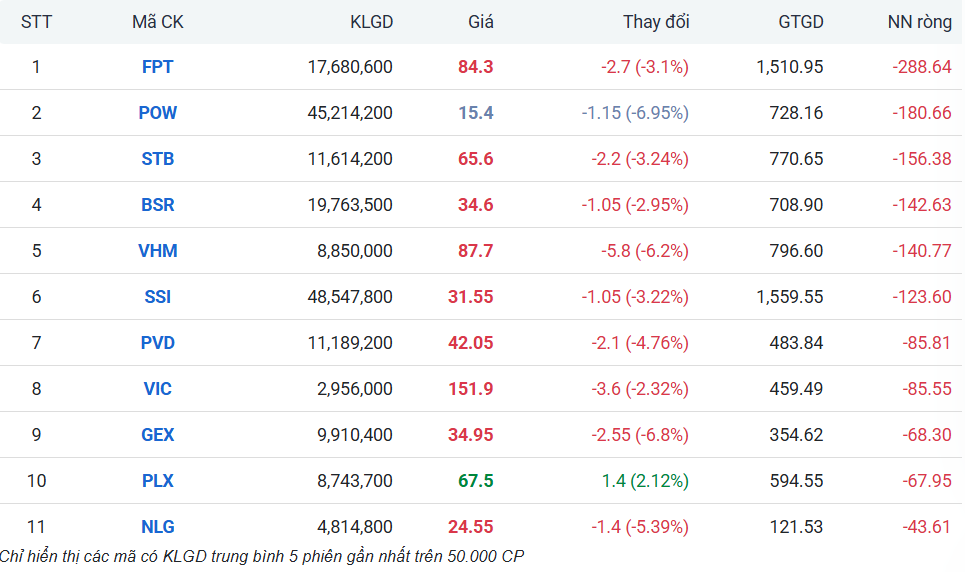This screenshot has height=572, width=965.
Task: Select net foreign value -288.64
Action: [922, 66]
